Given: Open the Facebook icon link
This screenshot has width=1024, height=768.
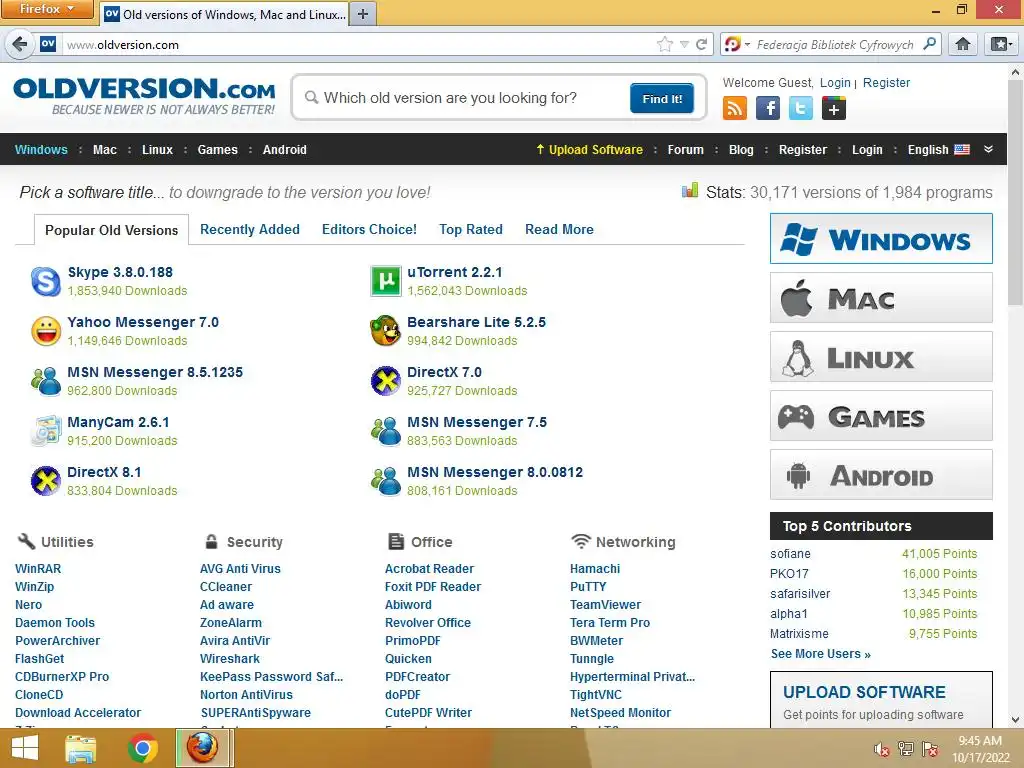Looking at the screenshot, I should click(768, 108).
